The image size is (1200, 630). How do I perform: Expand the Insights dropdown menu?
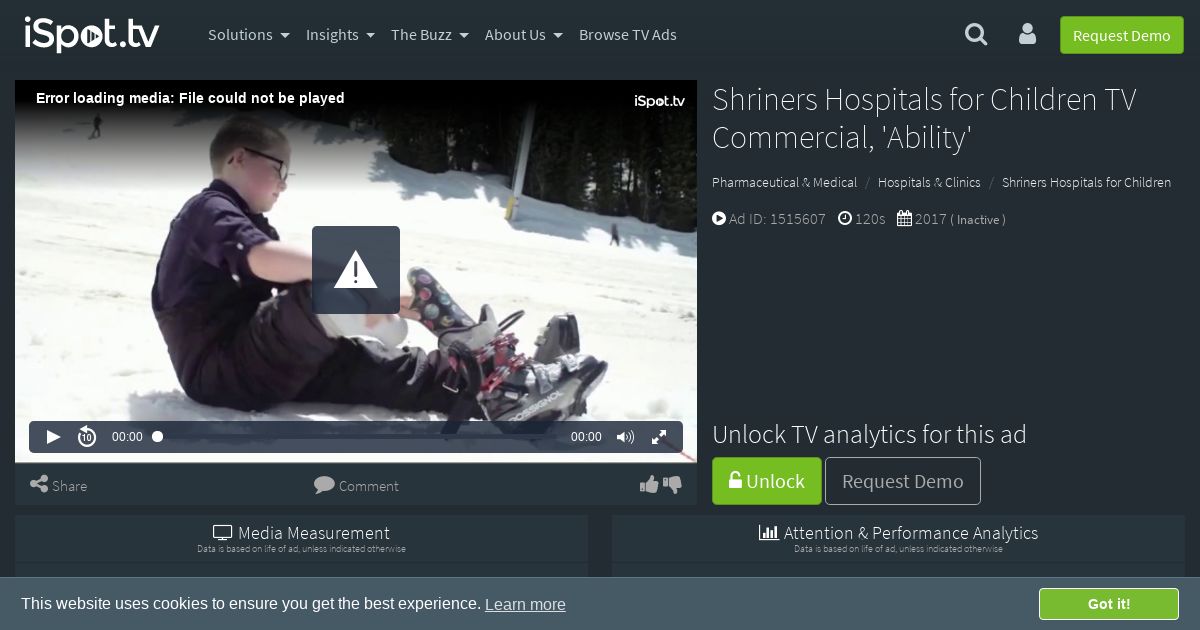(x=340, y=35)
